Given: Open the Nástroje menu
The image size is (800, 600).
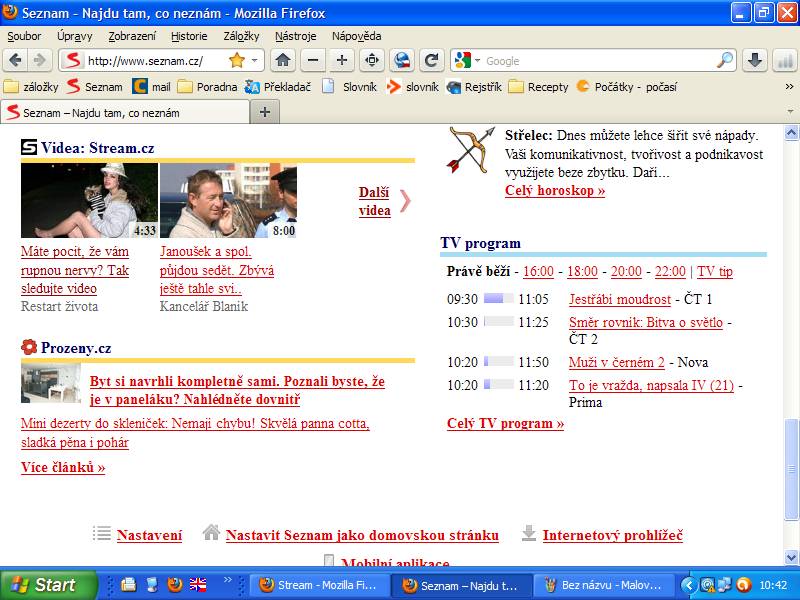Looking at the screenshot, I should click(x=295, y=36).
